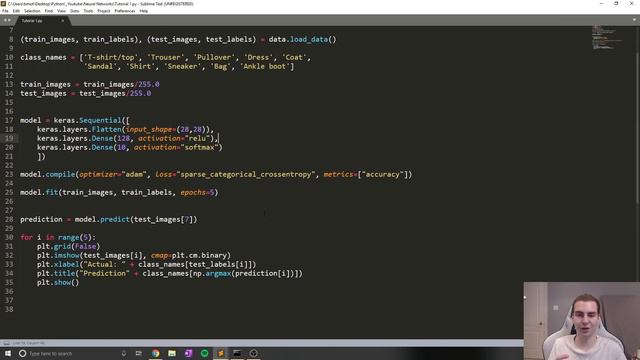This screenshot has width=640, height=360.
Task: Open Task View from taskbar
Action: click(138, 353)
